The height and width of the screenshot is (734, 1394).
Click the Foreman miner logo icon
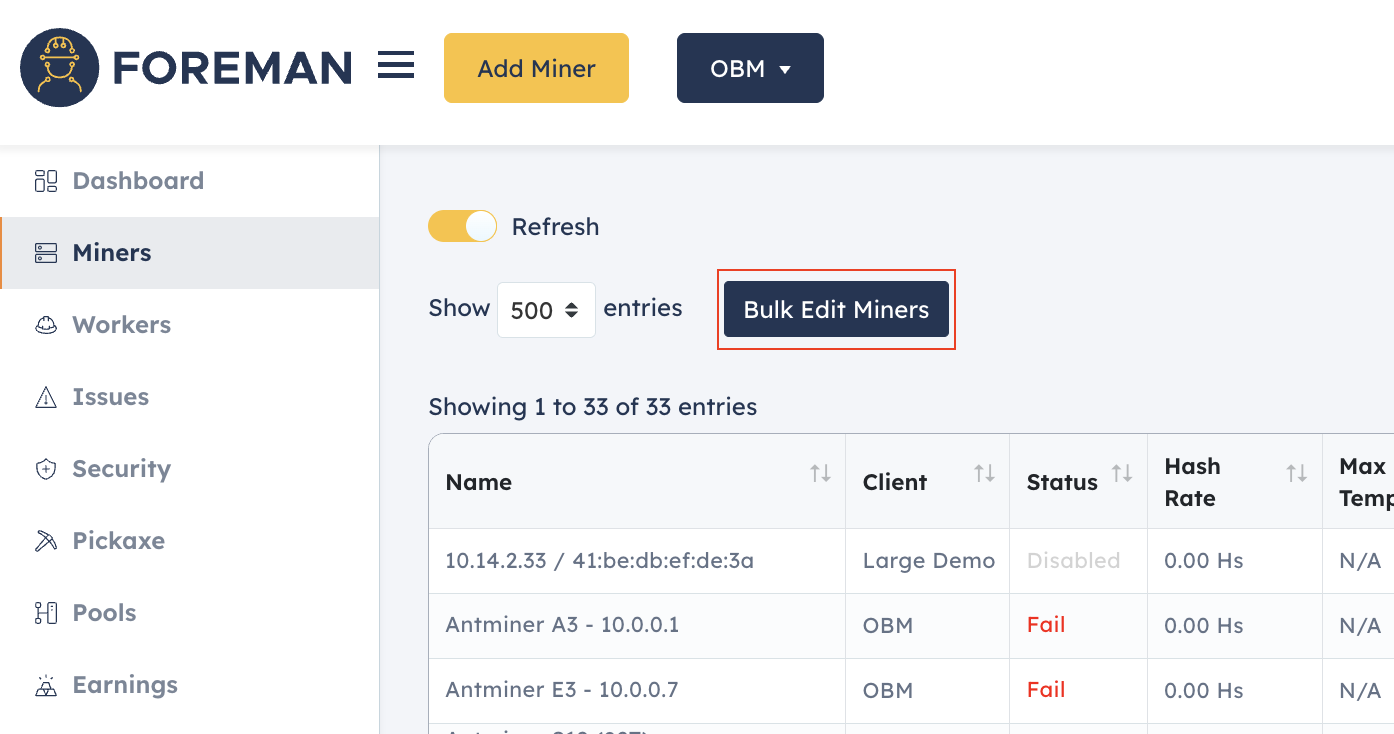pos(60,68)
